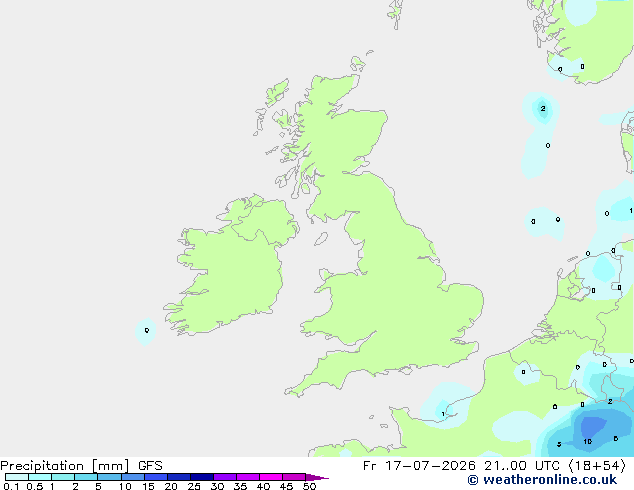The width and height of the screenshot is (634, 490).
Task: Select the 15–20 mm legend color swatch
Action: [x=156, y=477]
